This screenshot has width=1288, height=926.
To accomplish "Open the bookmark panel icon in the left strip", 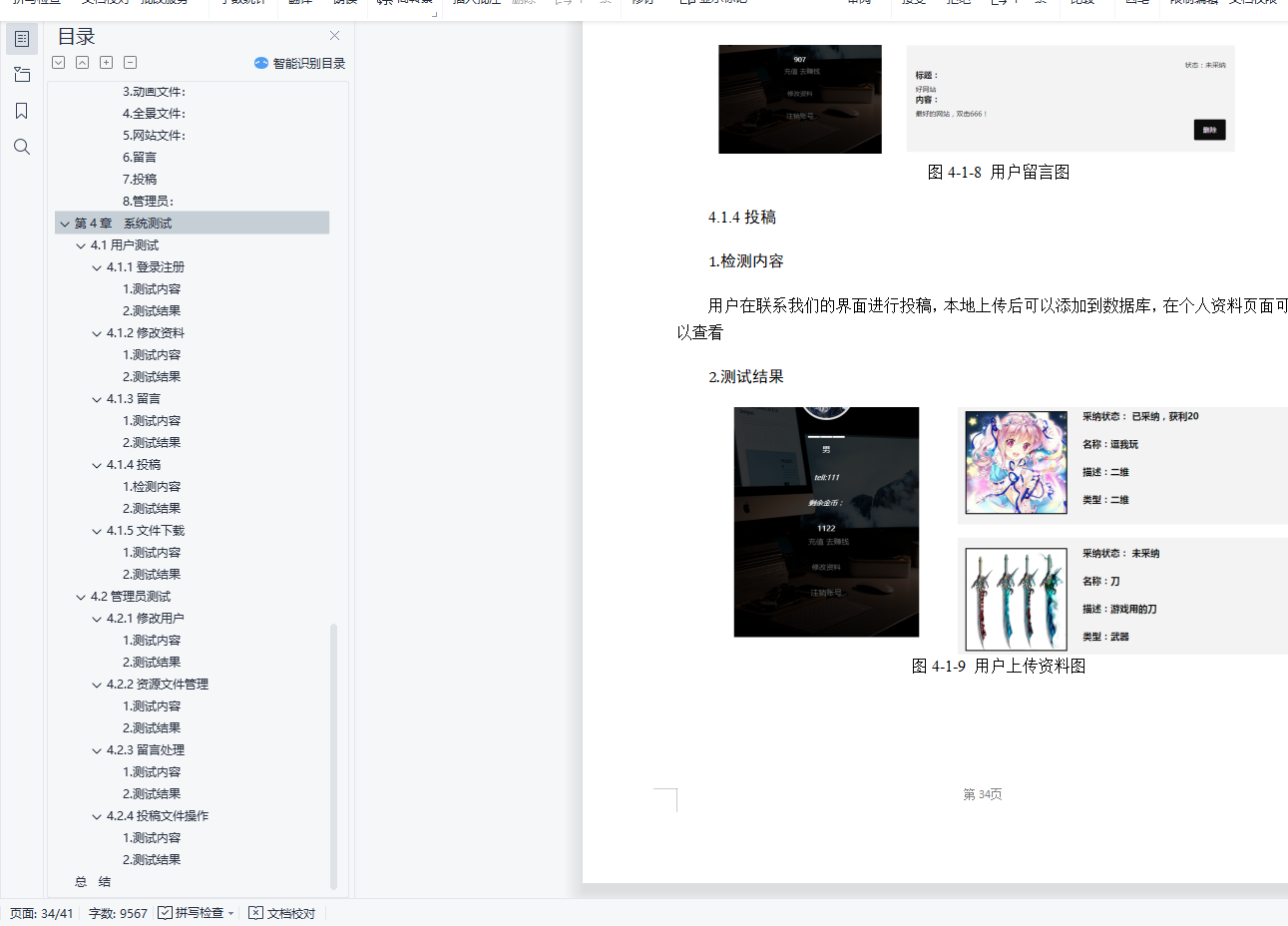I will point(22,111).
